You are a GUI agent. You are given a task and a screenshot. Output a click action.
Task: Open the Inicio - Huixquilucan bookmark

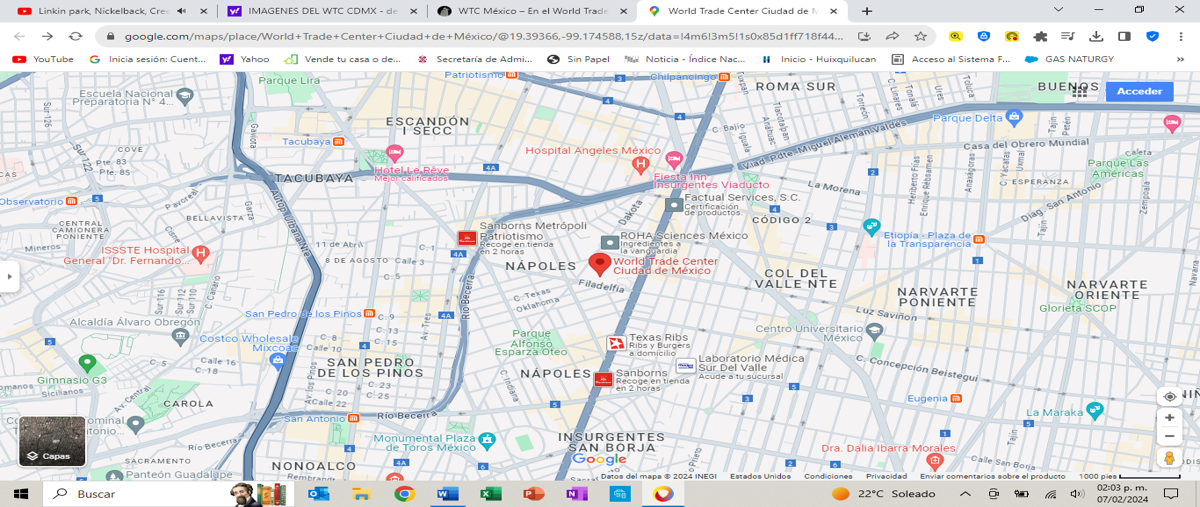click(x=818, y=59)
